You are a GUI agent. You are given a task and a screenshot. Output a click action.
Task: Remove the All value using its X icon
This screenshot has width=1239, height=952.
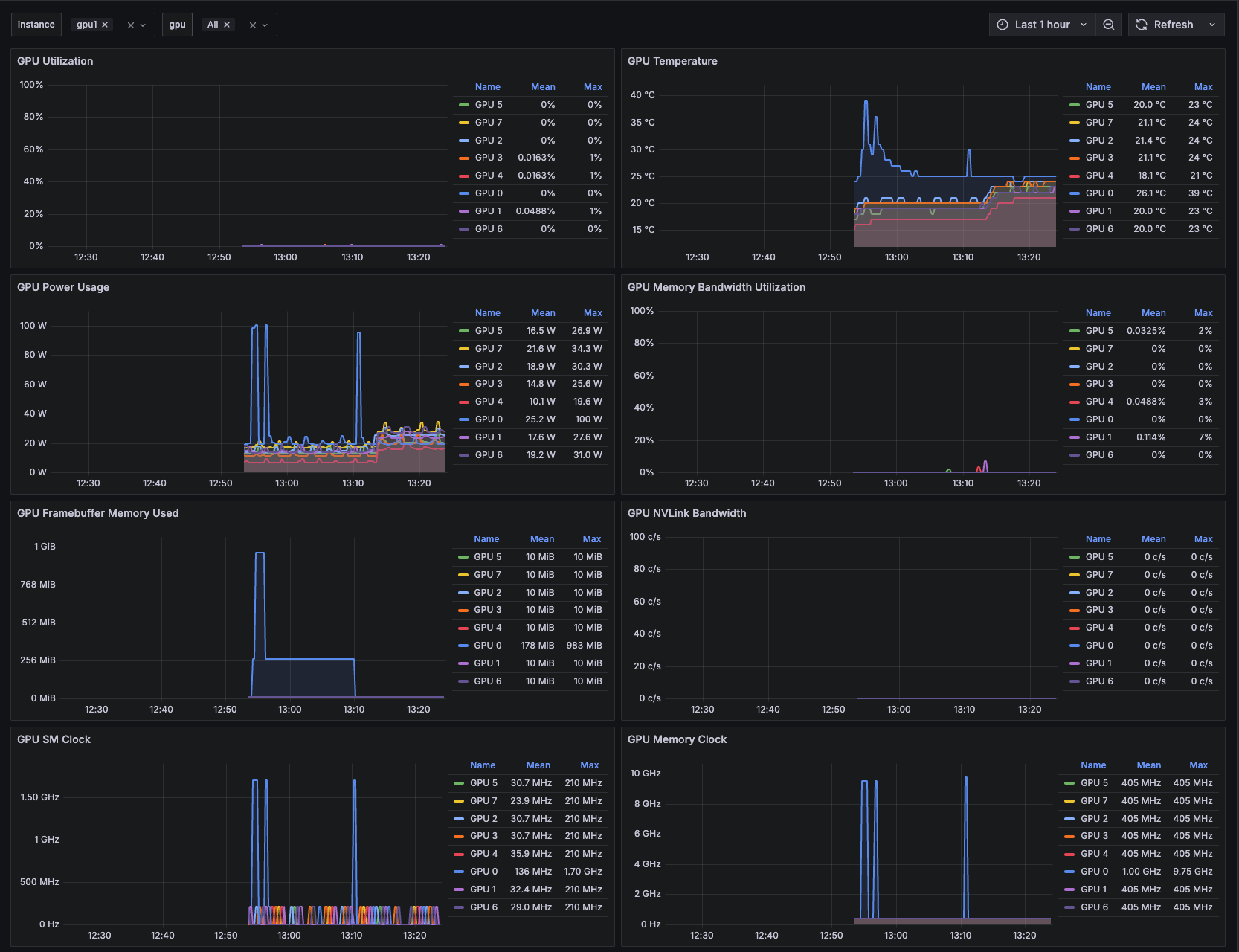pos(227,24)
